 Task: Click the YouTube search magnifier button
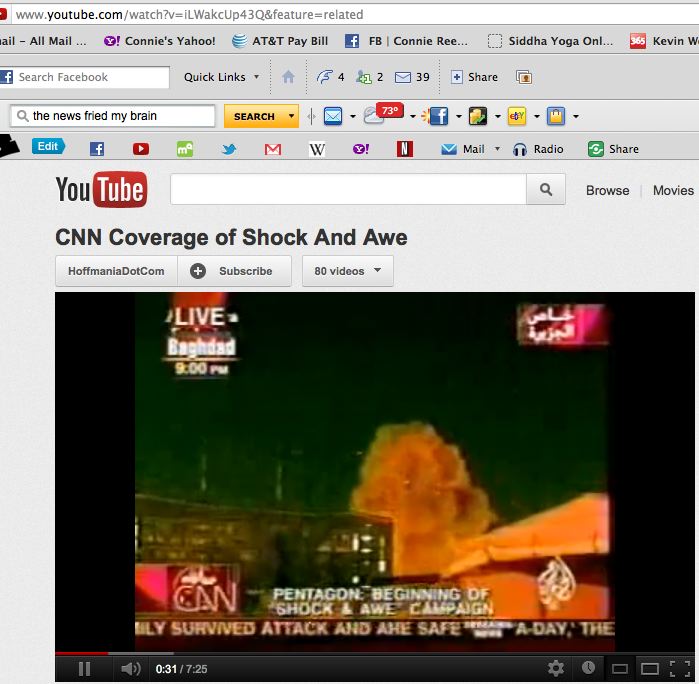coord(546,190)
